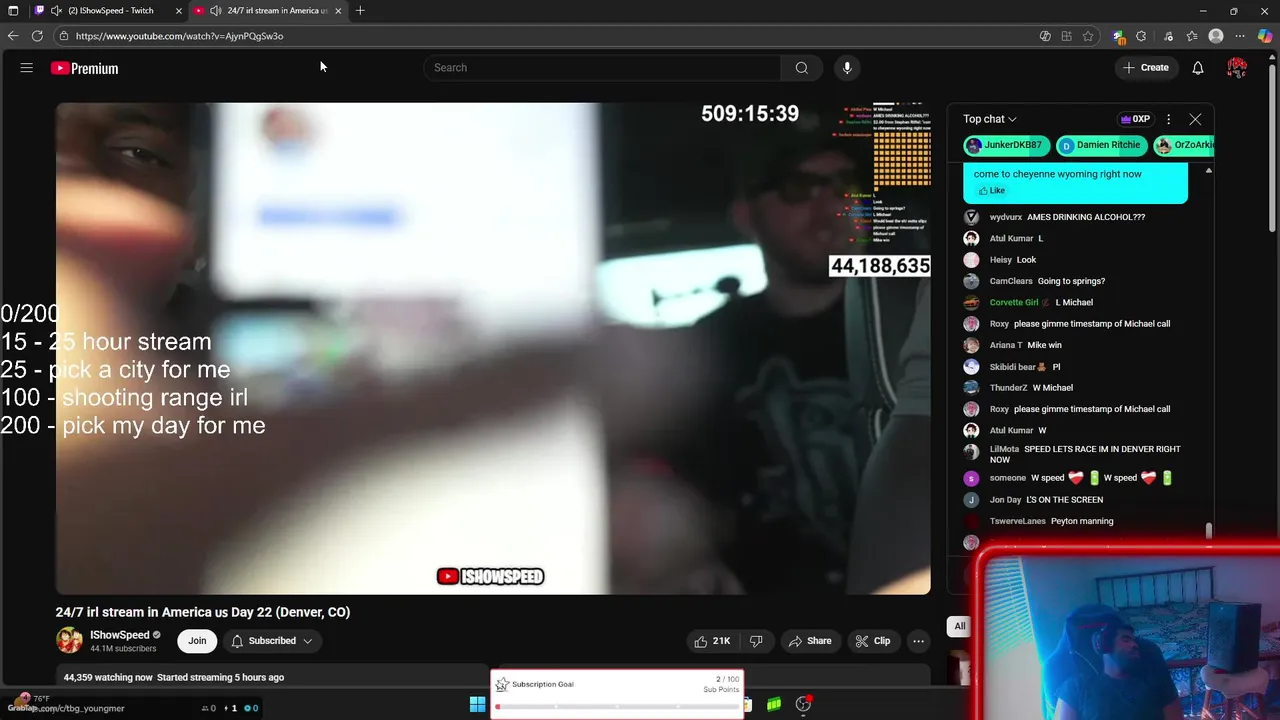Open the YouTube account avatar menu
This screenshot has width=1280, height=720.
point(1237,68)
